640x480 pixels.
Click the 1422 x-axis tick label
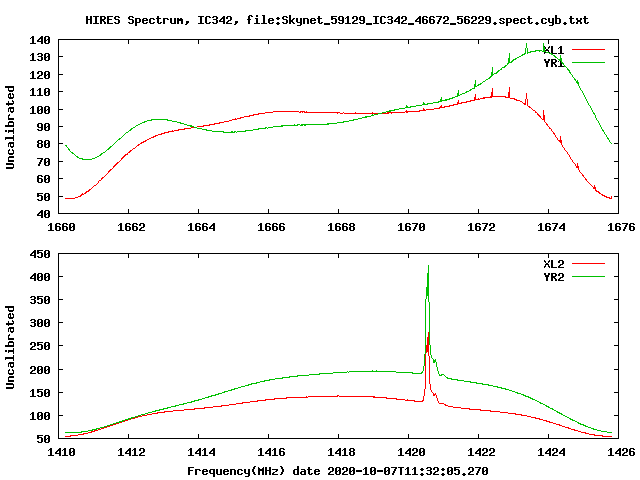click(481, 452)
